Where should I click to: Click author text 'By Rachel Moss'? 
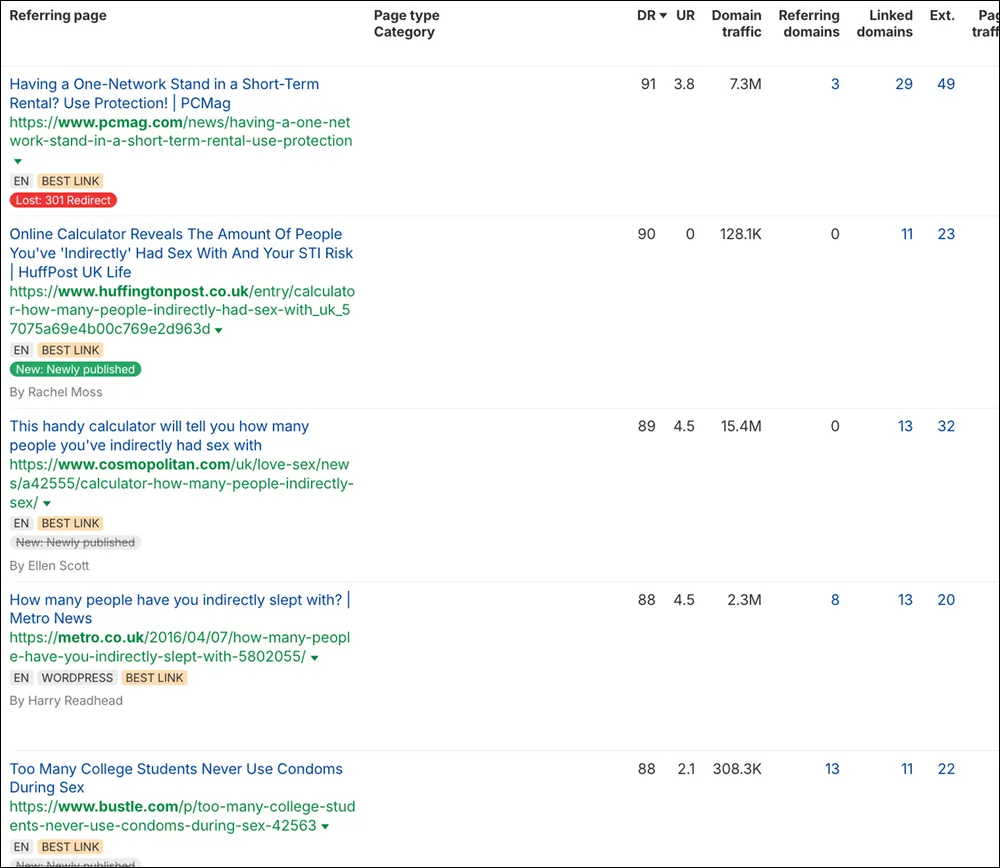tap(55, 392)
